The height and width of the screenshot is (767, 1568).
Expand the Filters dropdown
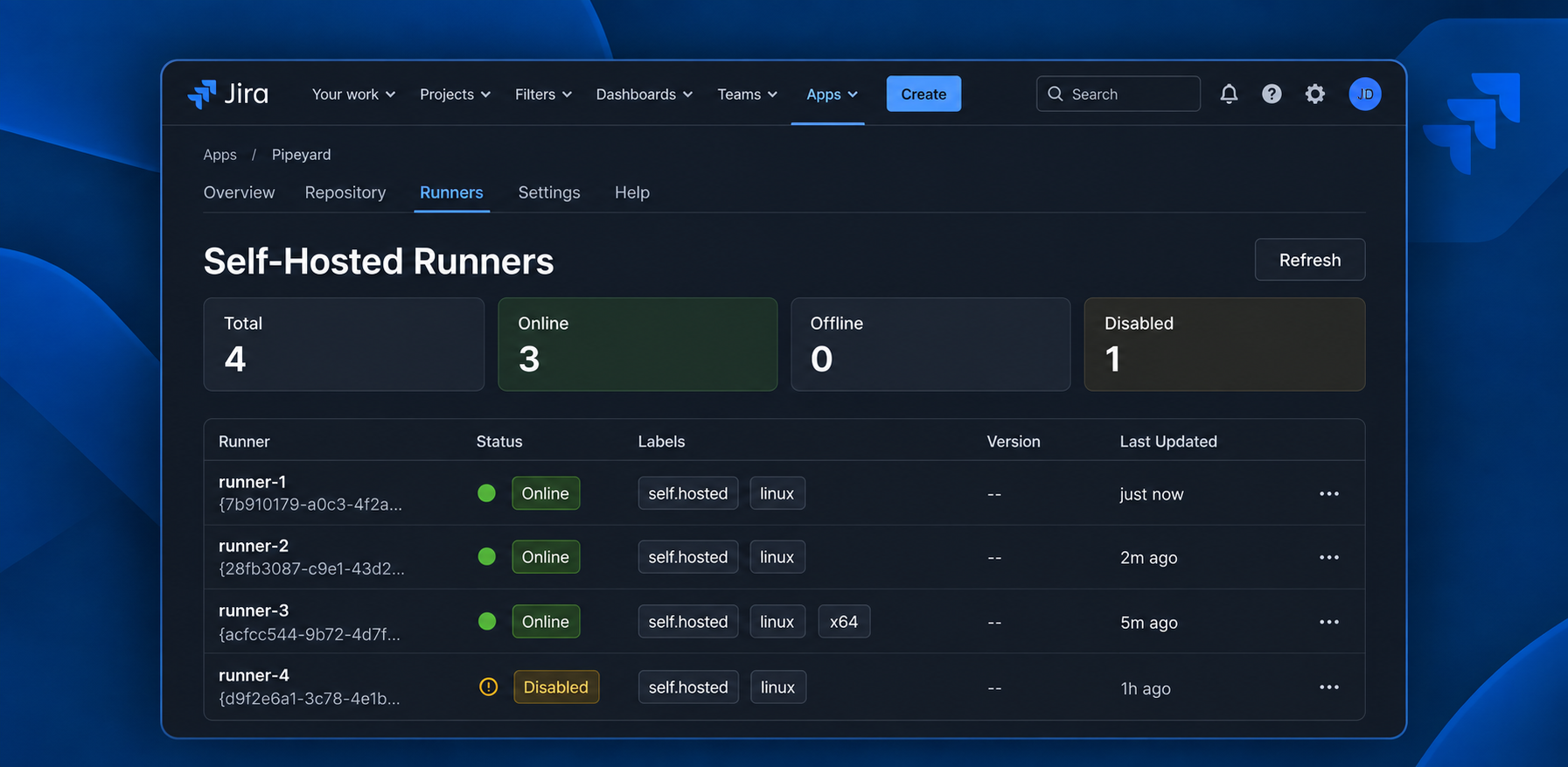pyautogui.click(x=543, y=94)
